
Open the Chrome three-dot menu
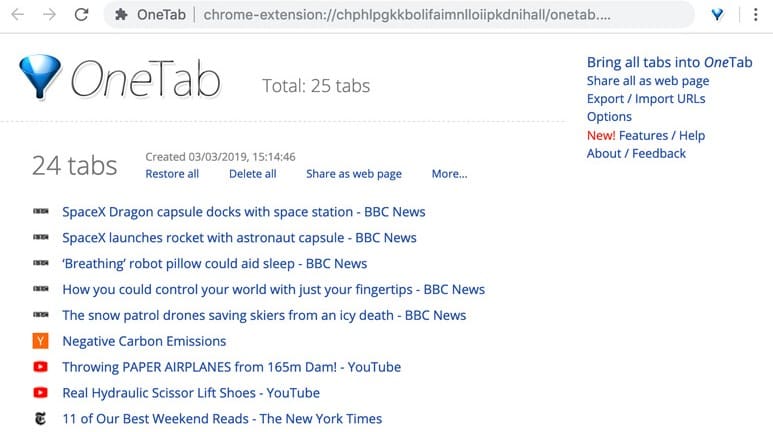[755, 15]
